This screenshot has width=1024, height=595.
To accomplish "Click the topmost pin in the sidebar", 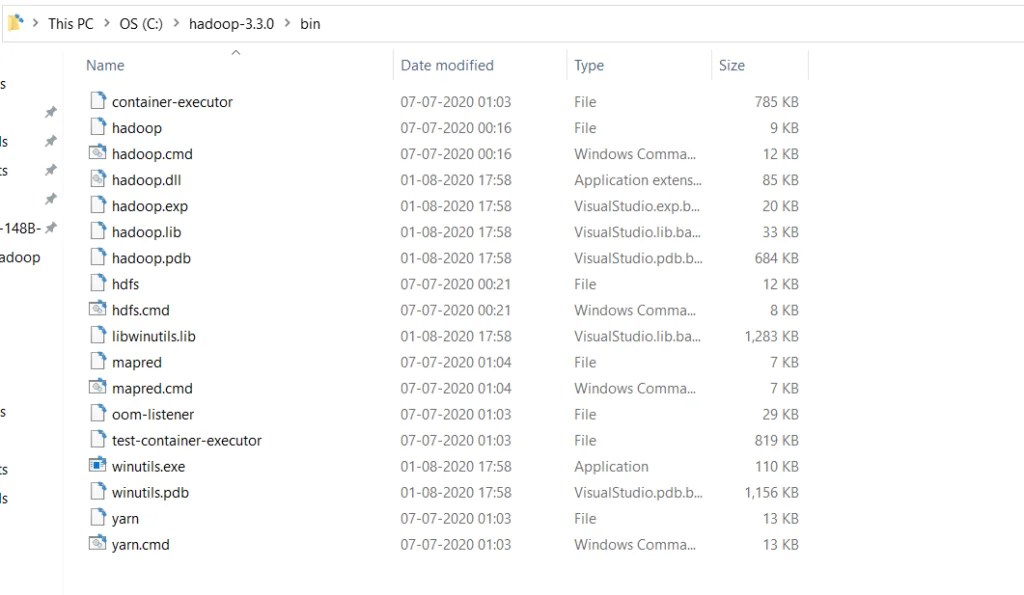I will 50,113.
